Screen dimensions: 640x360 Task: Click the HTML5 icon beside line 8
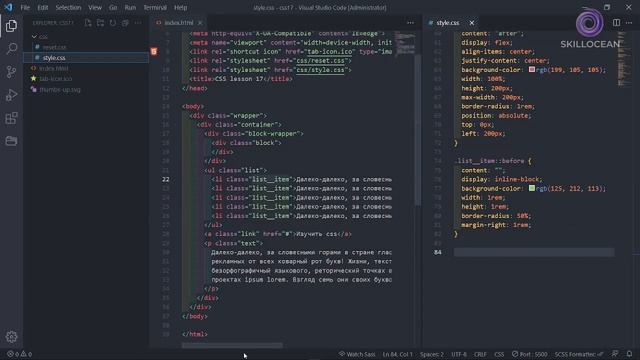[x=154, y=51]
